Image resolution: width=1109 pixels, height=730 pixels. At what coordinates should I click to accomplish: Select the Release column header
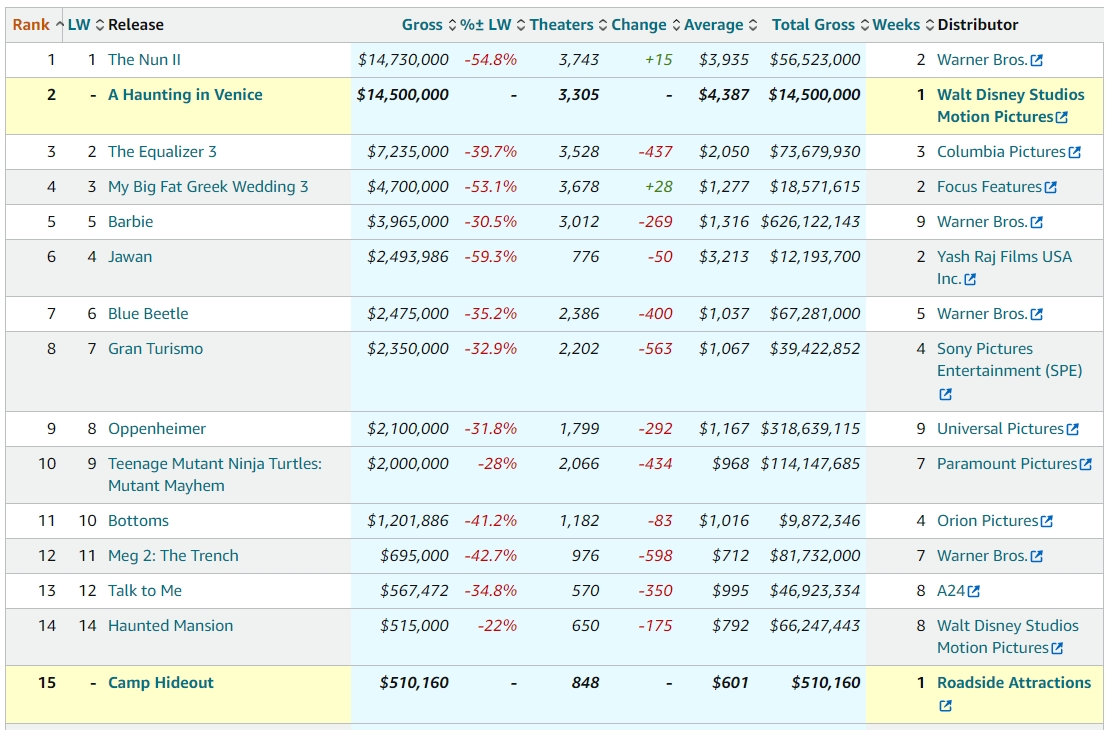point(136,25)
